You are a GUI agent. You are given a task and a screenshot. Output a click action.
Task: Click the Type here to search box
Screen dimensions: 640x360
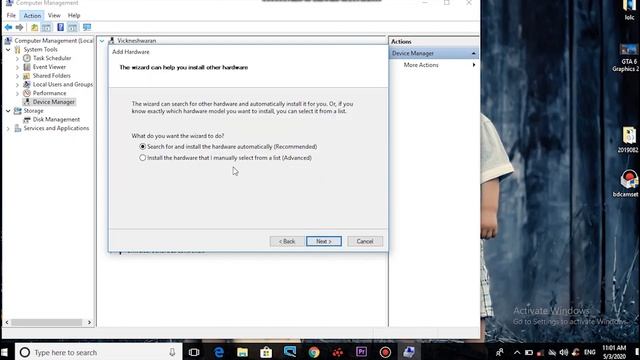(98, 352)
